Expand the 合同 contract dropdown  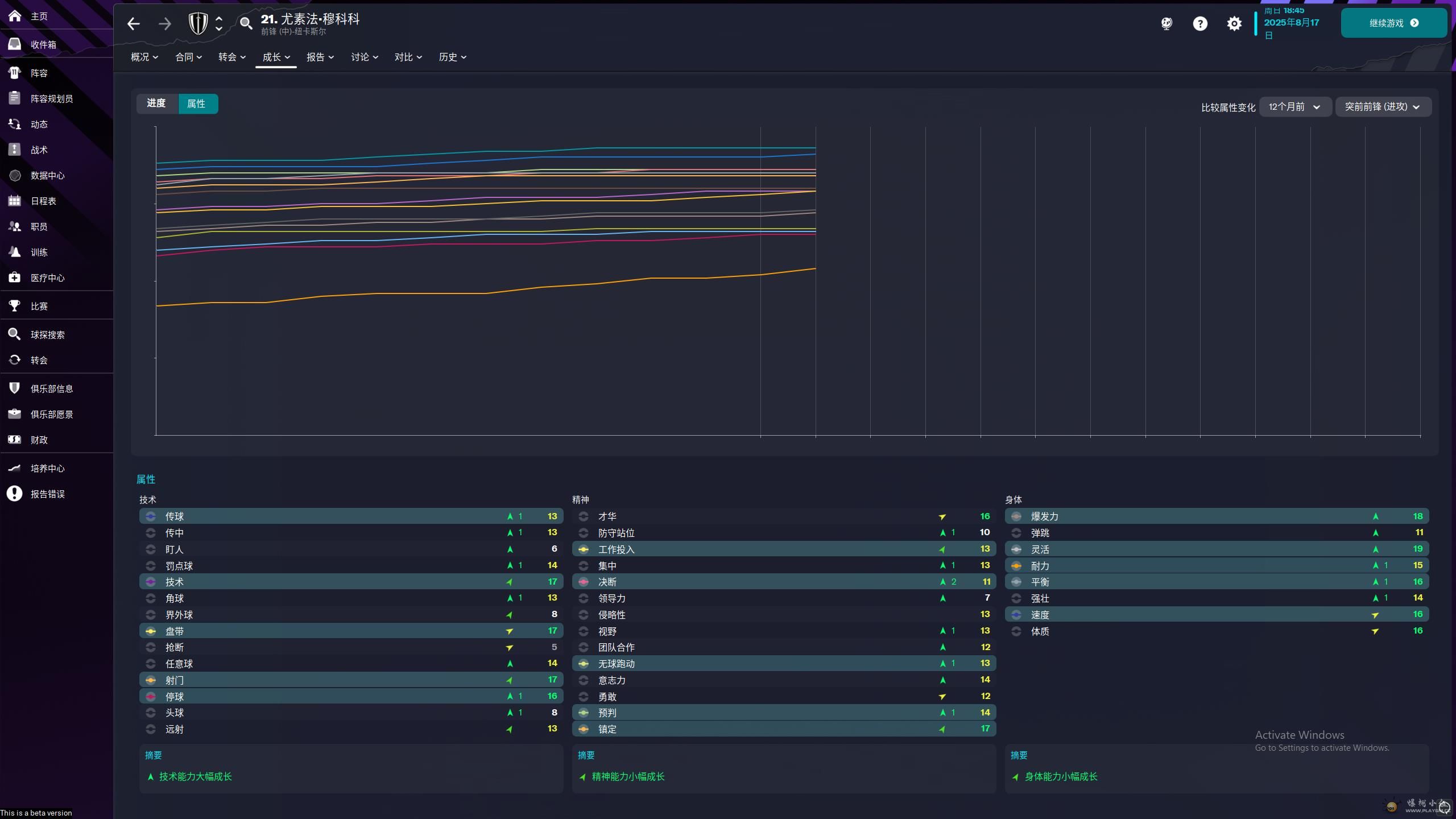coord(189,57)
